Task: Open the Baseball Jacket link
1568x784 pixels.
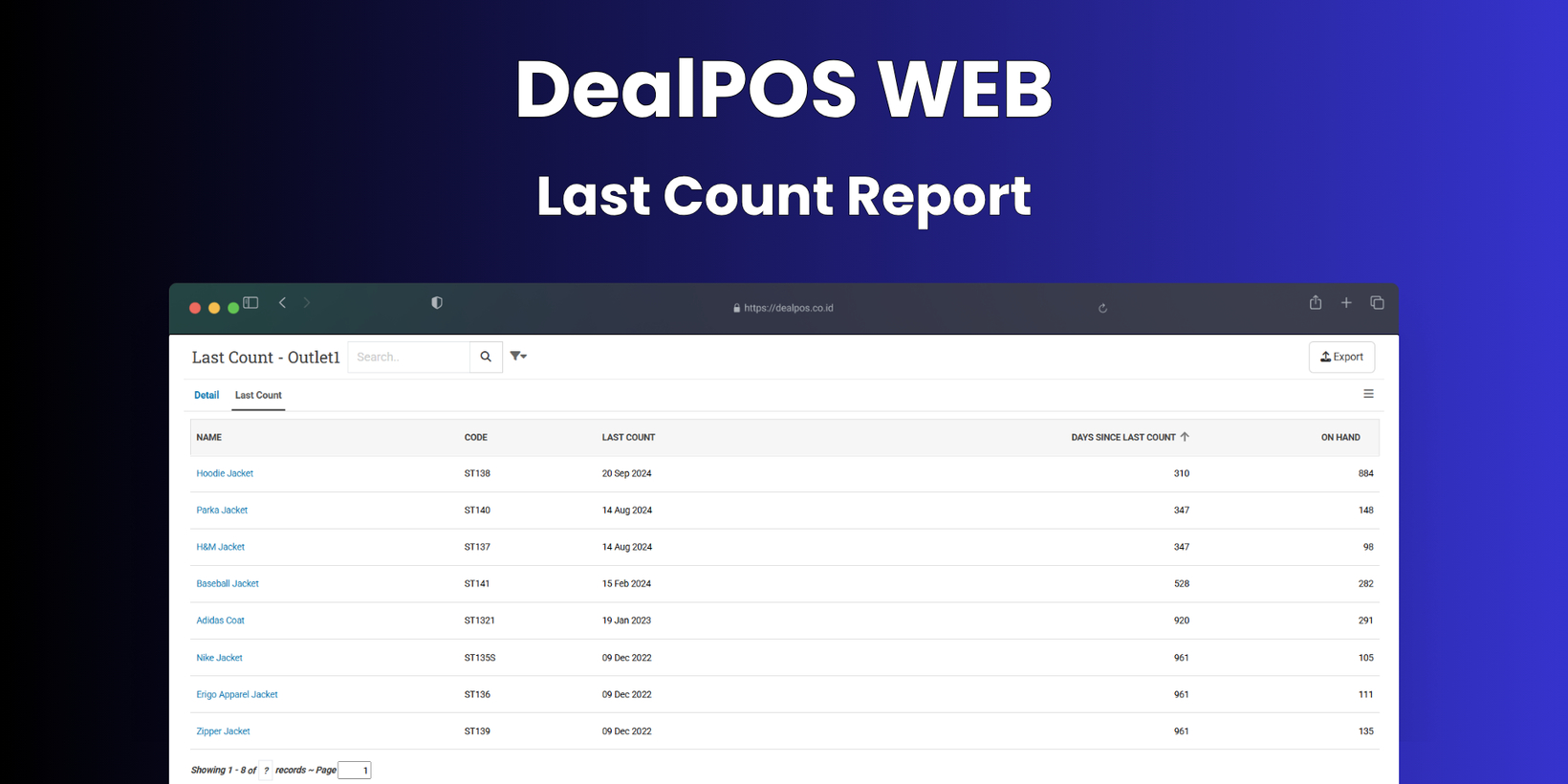Action: [228, 583]
